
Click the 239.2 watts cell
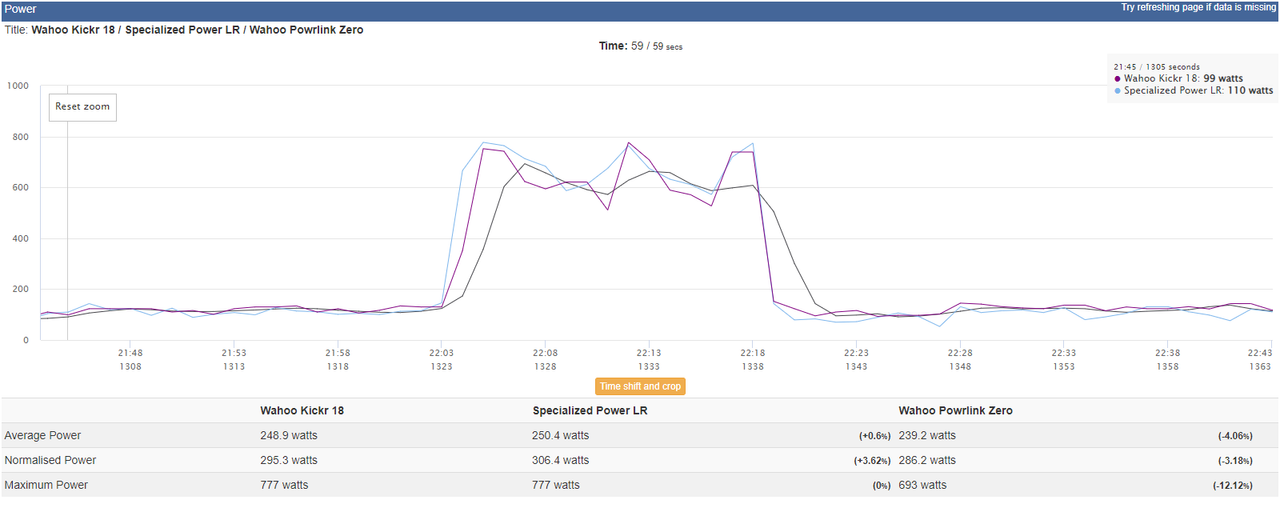tap(927, 435)
